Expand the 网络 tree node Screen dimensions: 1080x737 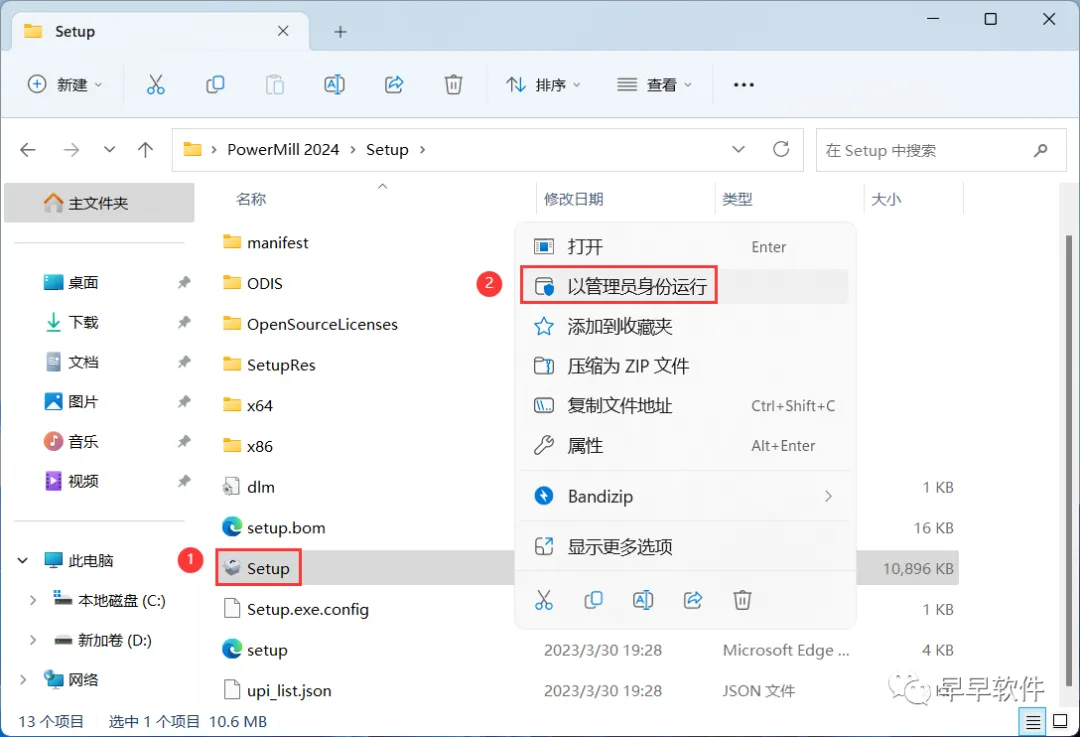coord(23,680)
